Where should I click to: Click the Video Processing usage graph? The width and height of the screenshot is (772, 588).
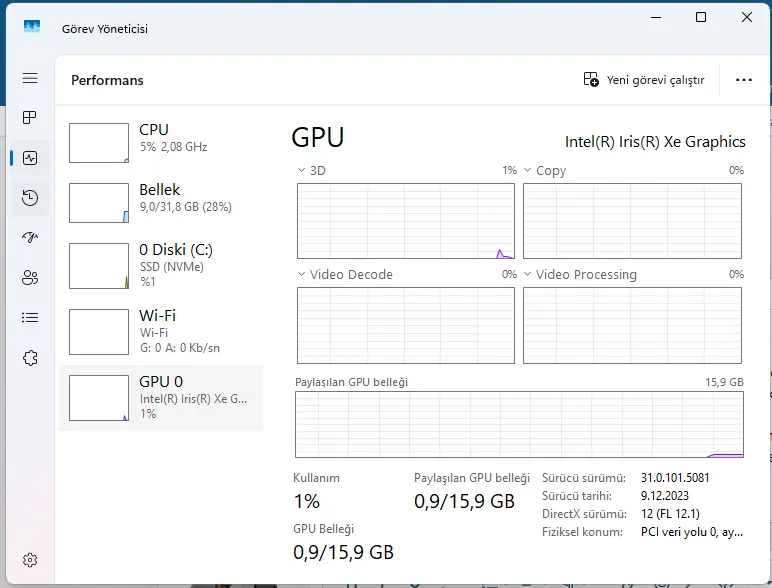pyautogui.click(x=632, y=326)
